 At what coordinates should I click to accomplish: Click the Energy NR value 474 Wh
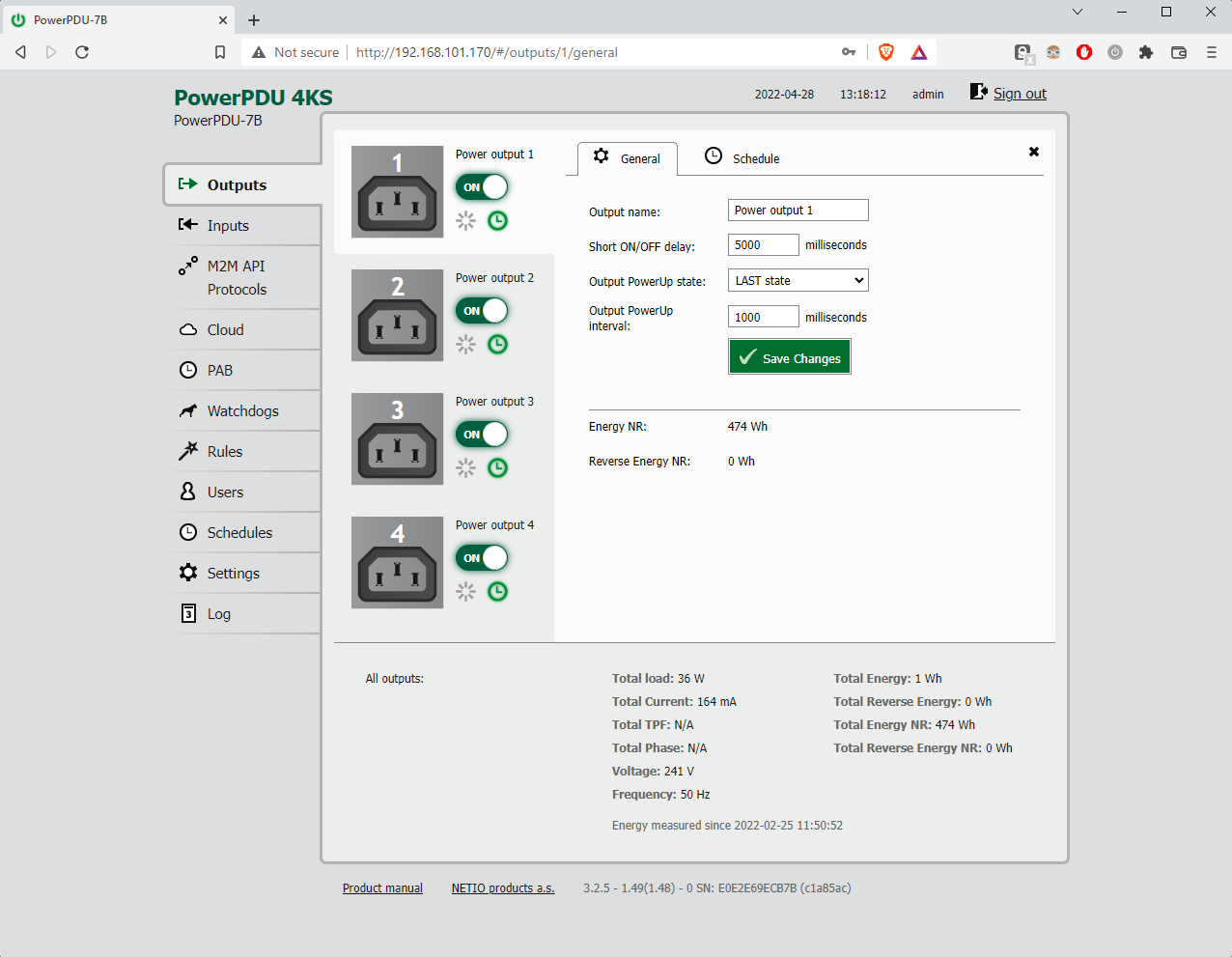click(747, 427)
